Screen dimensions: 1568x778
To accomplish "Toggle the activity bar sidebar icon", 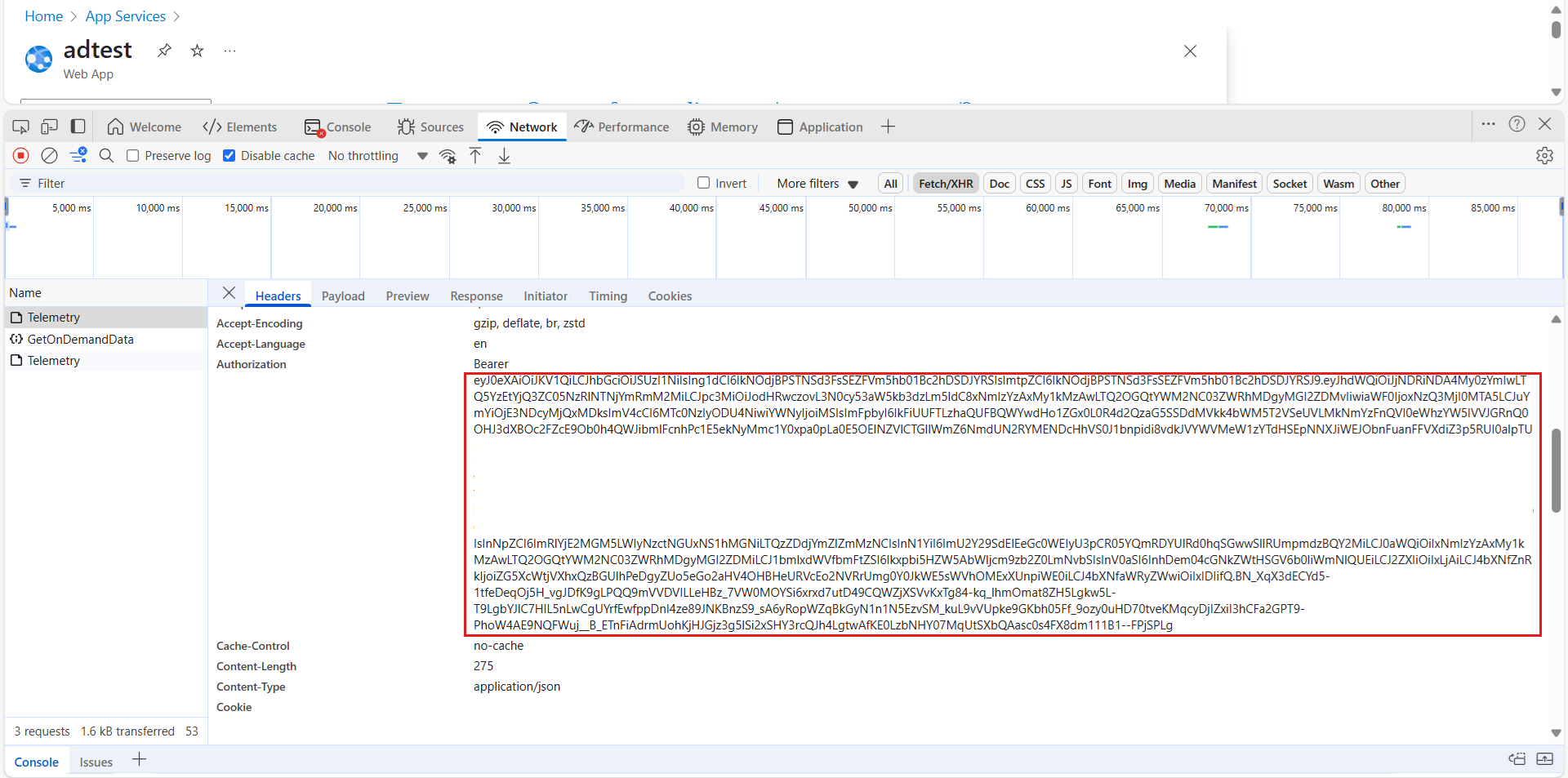I will coord(78,127).
